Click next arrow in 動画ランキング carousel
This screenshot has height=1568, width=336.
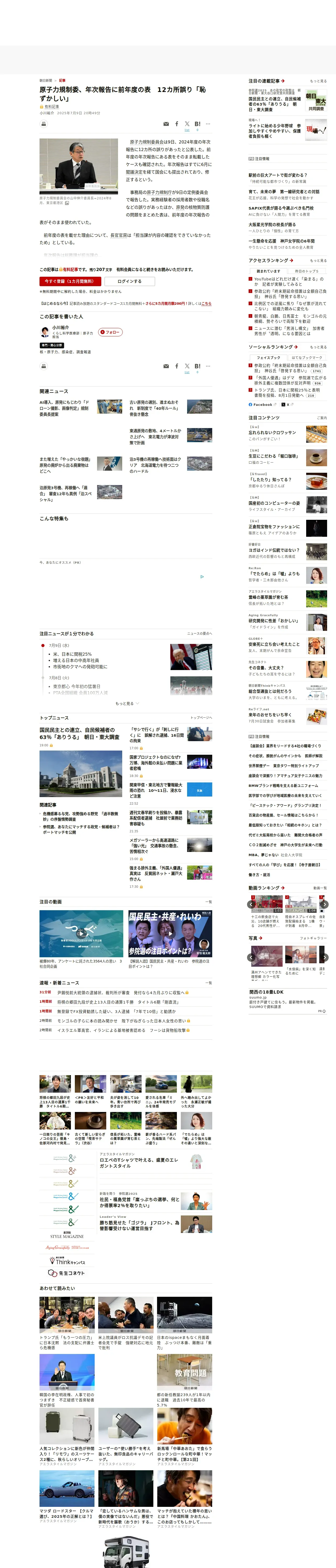pyautogui.click(x=324, y=904)
